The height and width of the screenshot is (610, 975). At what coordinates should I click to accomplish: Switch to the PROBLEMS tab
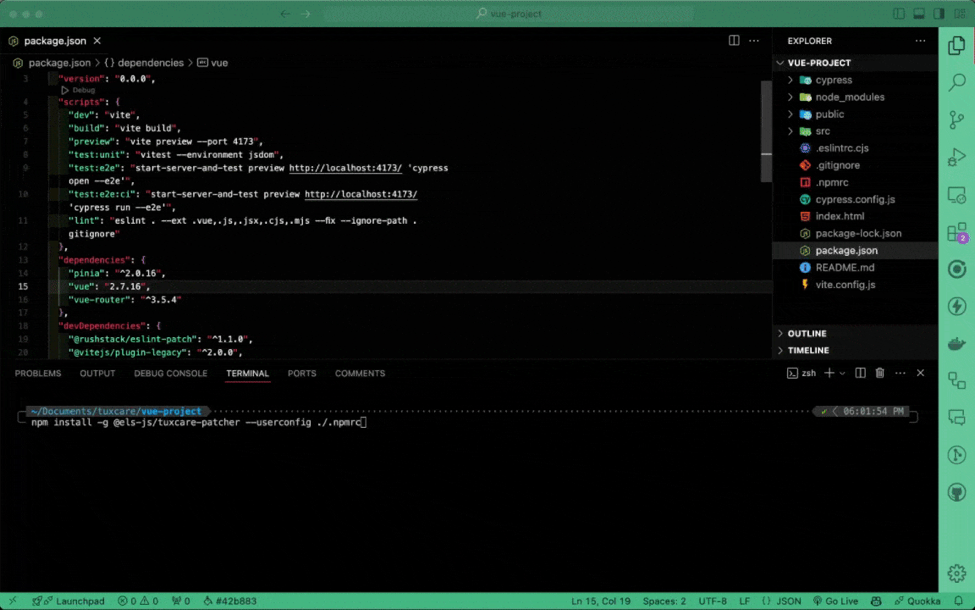(38, 373)
